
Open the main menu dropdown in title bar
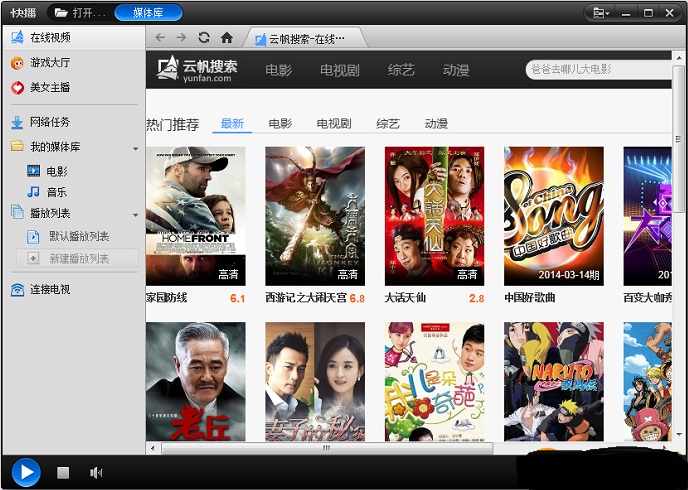(600, 13)
